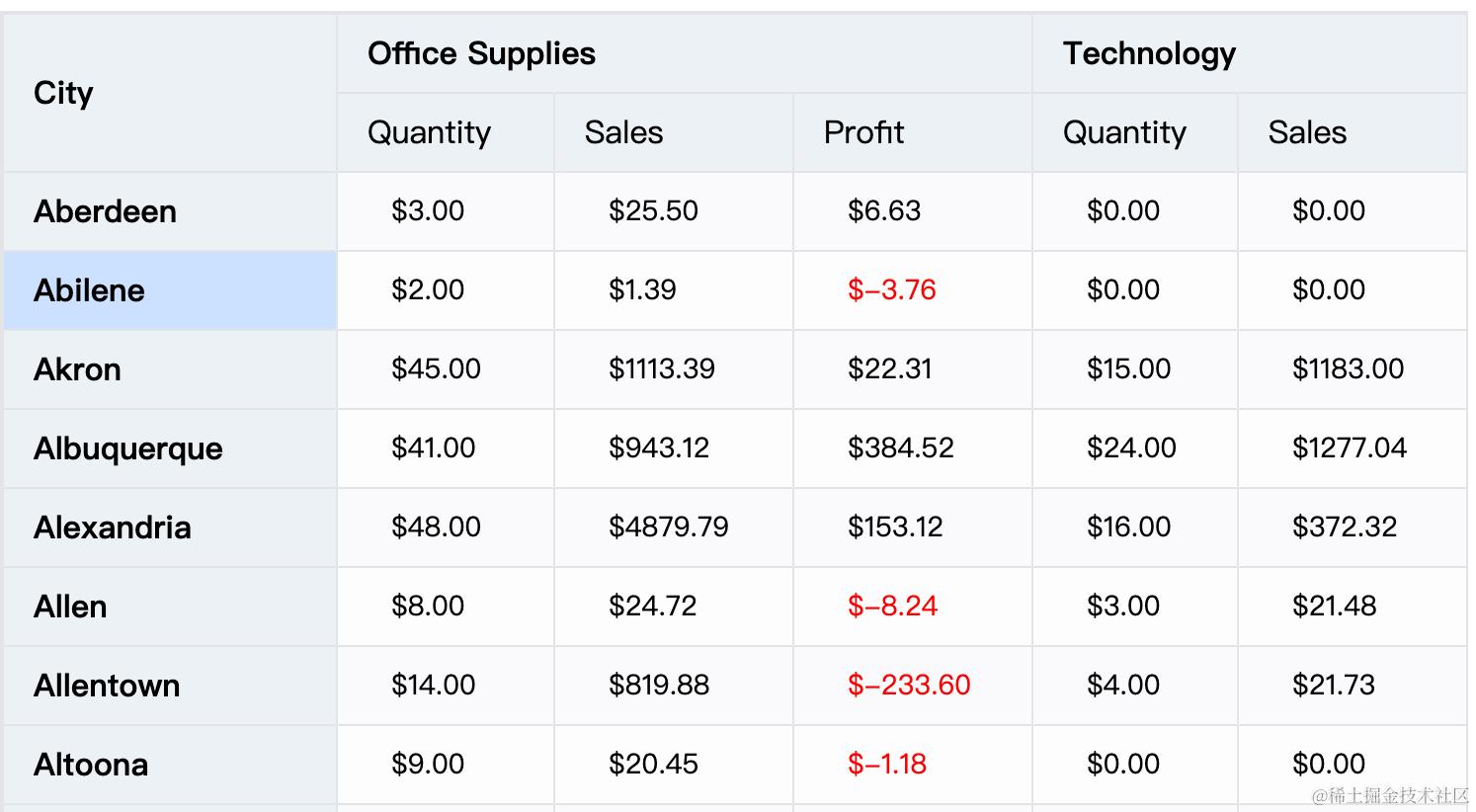The width and height of the screenshot is (1476, 812).
Task: Click Quantity header under Technology
Action: tap(1124, 132)
